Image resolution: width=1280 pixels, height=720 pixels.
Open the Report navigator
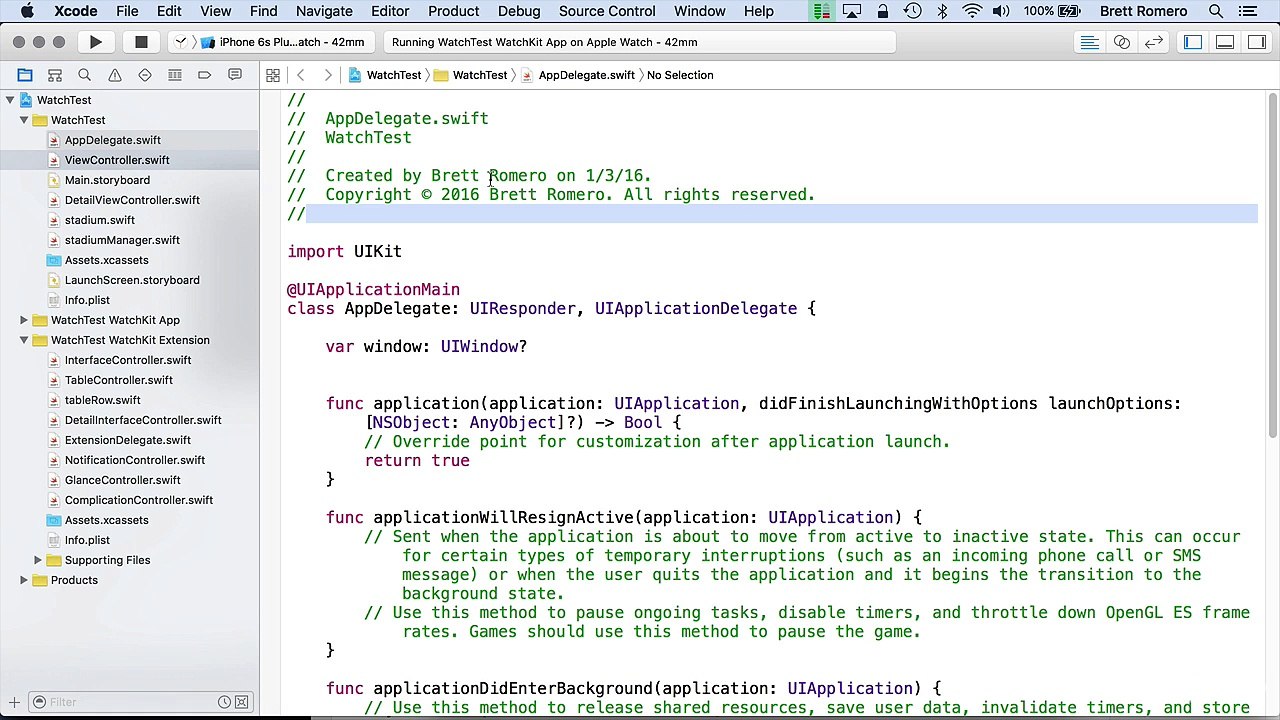coord(235,75)
